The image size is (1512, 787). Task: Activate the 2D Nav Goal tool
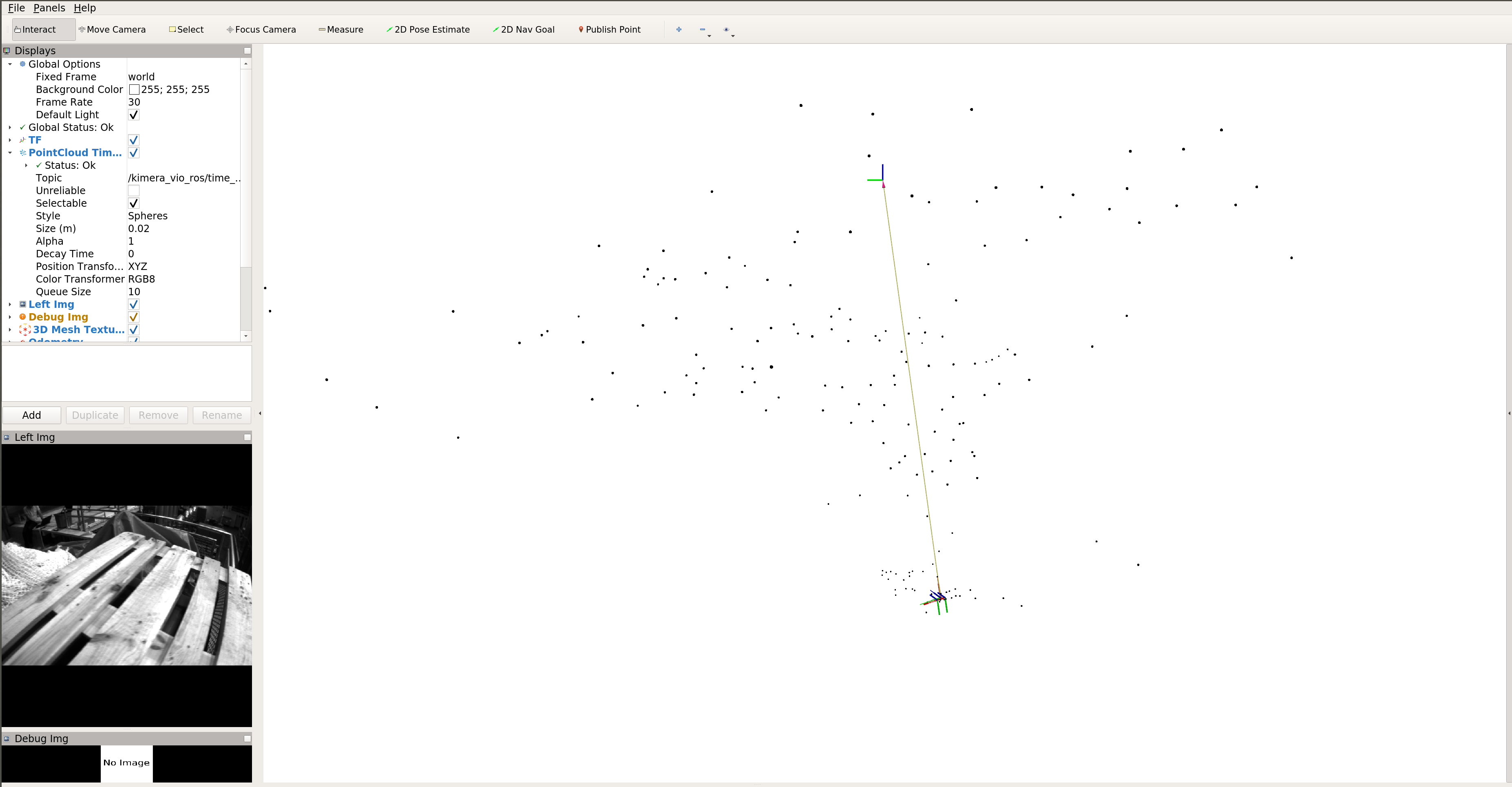pyautogui.click(x=524, y=29)
